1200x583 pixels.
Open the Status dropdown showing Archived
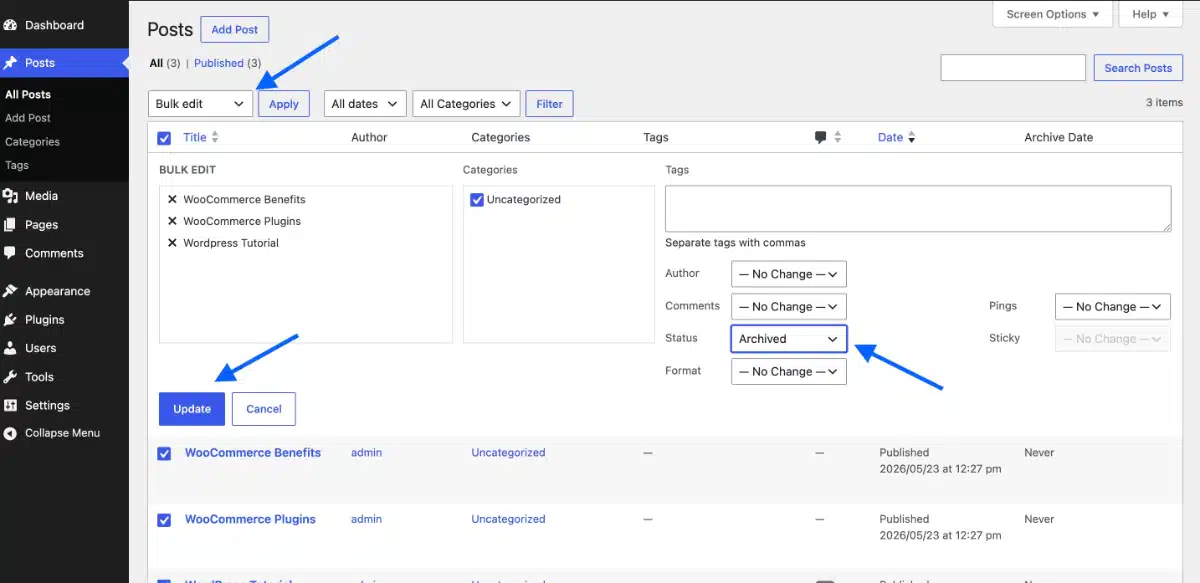tap(789, 339)
